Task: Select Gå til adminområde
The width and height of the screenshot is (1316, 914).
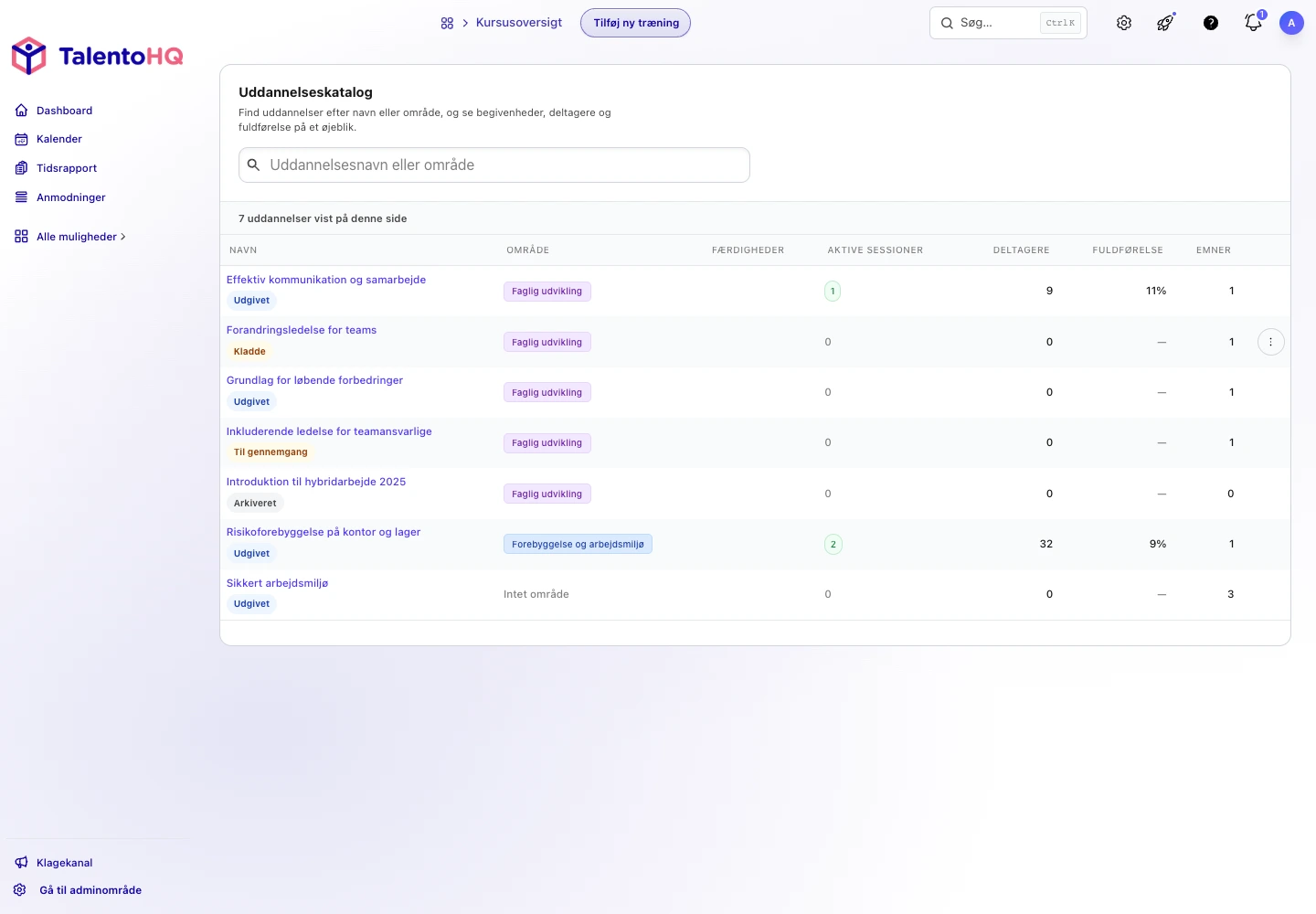Action: (x=90, y=890)
